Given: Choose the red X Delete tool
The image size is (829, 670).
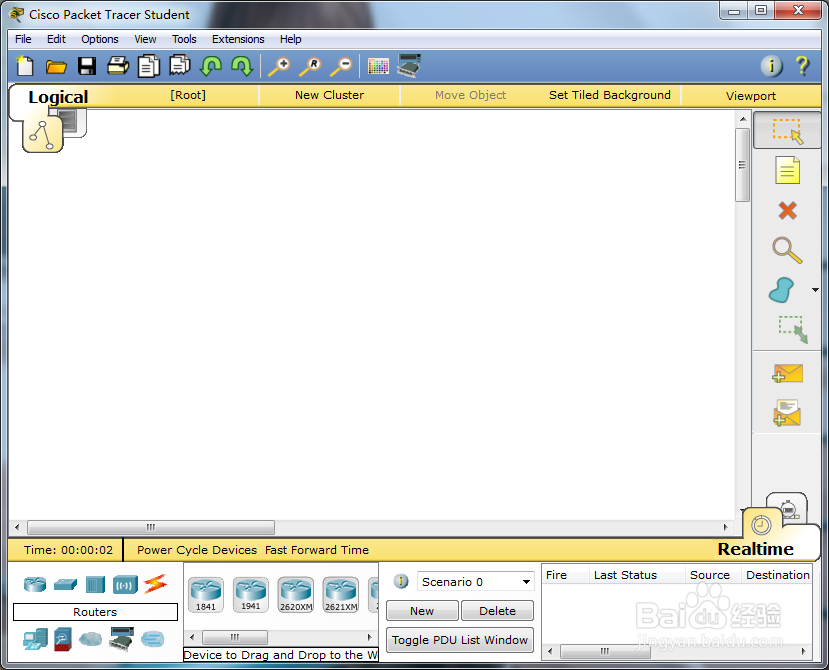Looking at the screenshot, I should click(x=787, y=210).
